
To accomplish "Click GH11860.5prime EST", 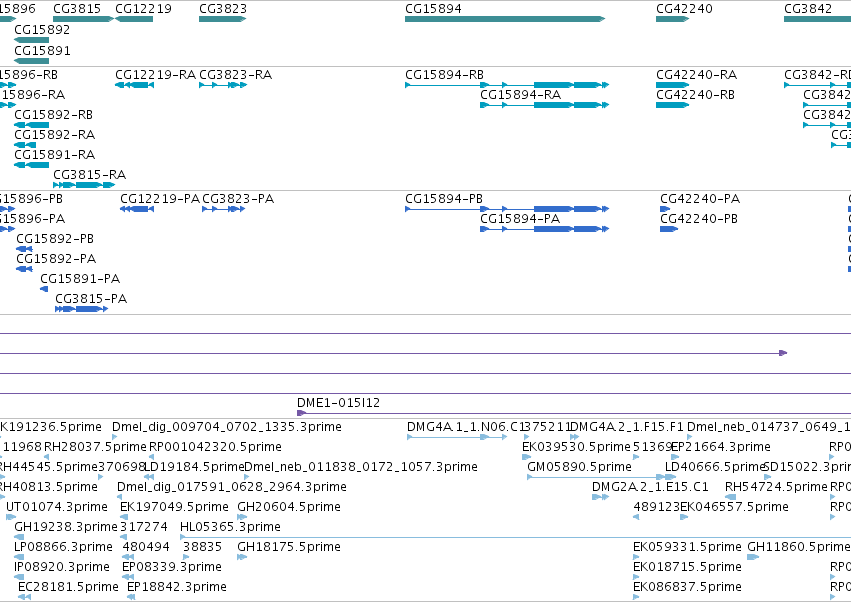I will click(753, 557).
